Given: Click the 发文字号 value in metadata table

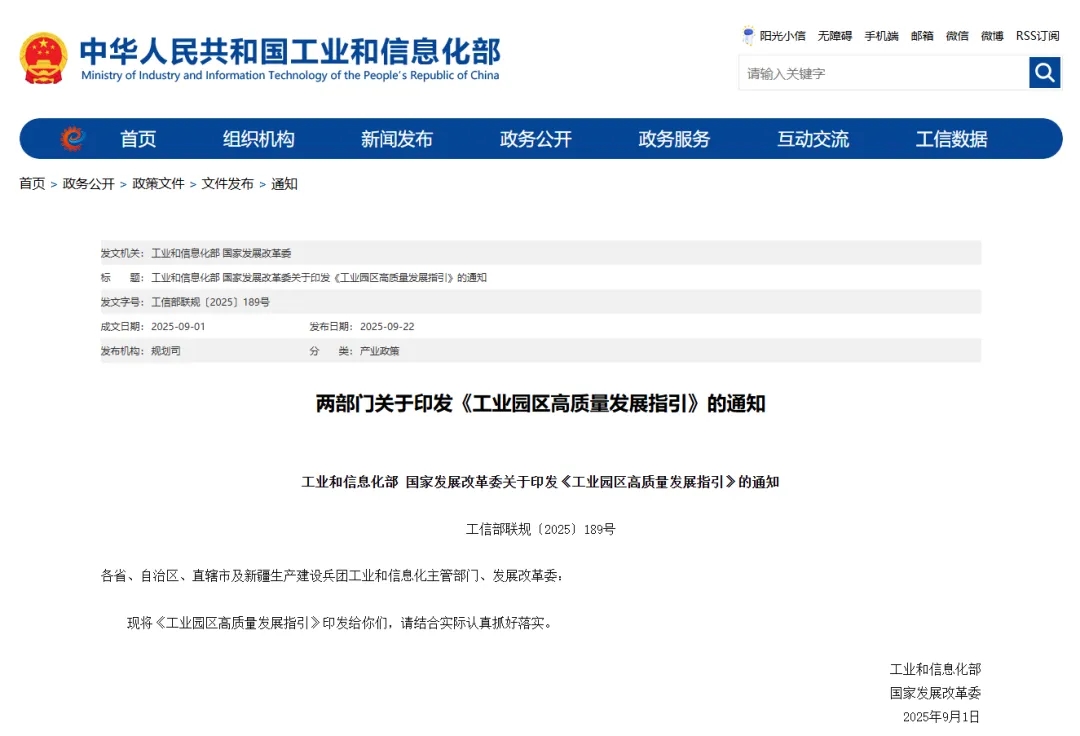Looking at the screenshot, I should pyautogui.click(x=210, y=302).
